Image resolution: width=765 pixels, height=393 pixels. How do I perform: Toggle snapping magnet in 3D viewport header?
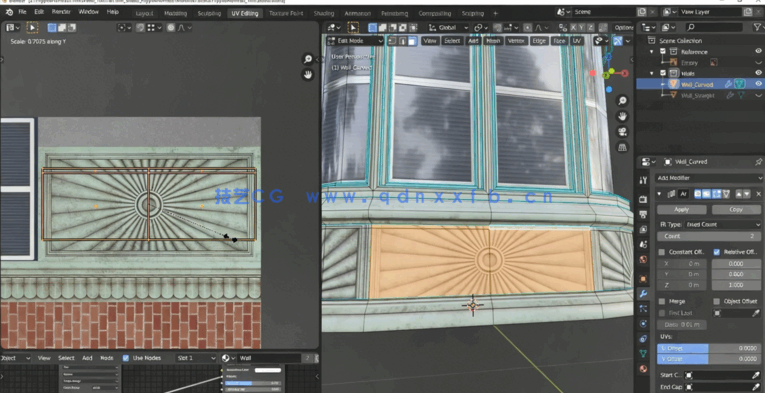click(x=497, y=28)
